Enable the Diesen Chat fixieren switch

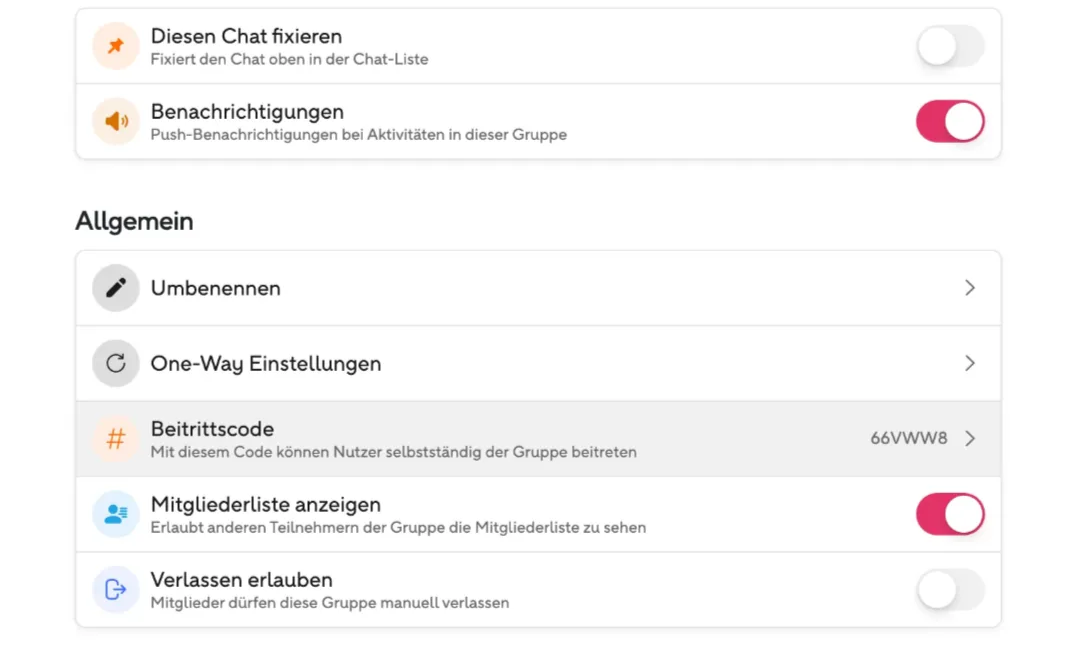click(950, 46)
